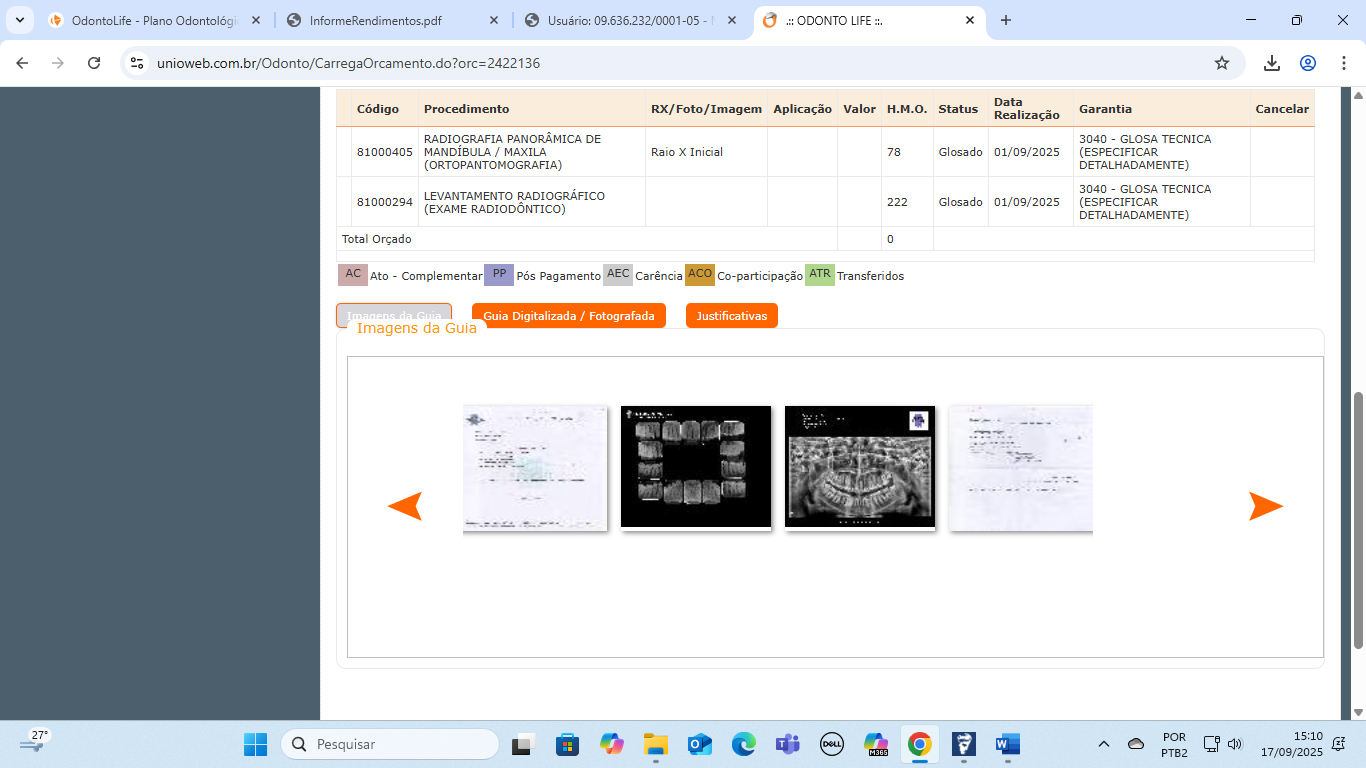Image resolution: width=1366 pixels, height=768 pixels.
Task: Click the right orange carousel arrow
Action: point(1265,506)
